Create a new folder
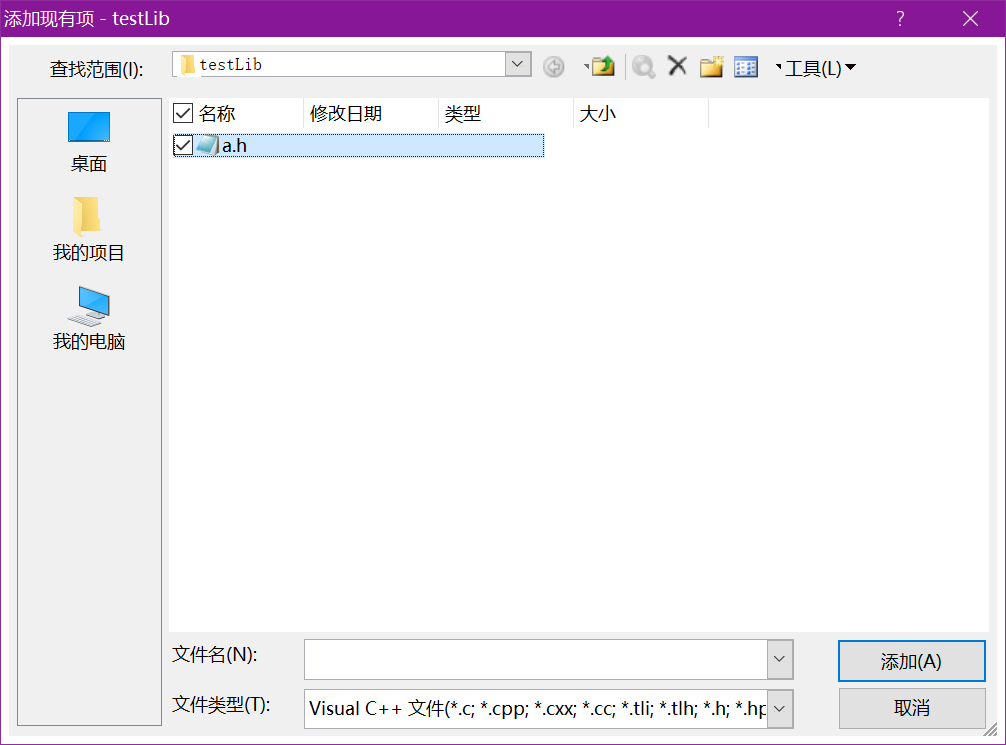This screenshot has height=745, width=1006. click(711, 67)
